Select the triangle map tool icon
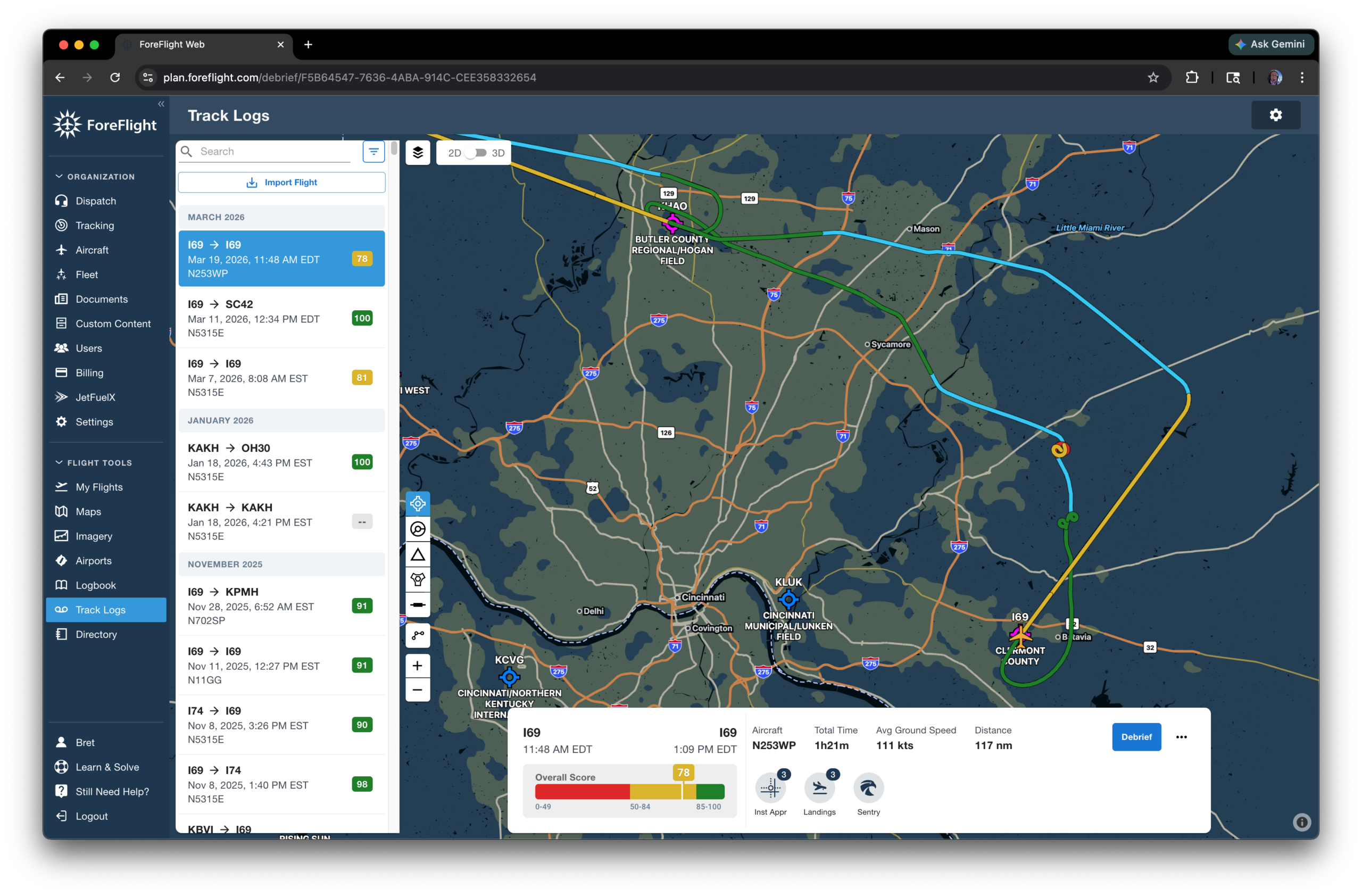The width and height of the screenshot is (1362, 896). (418, 554)
